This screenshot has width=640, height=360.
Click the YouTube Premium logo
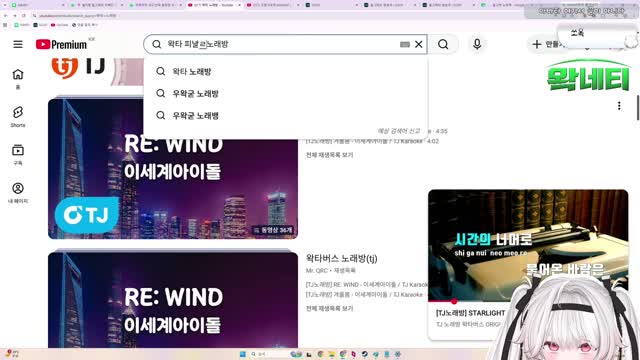pos(61,44)
